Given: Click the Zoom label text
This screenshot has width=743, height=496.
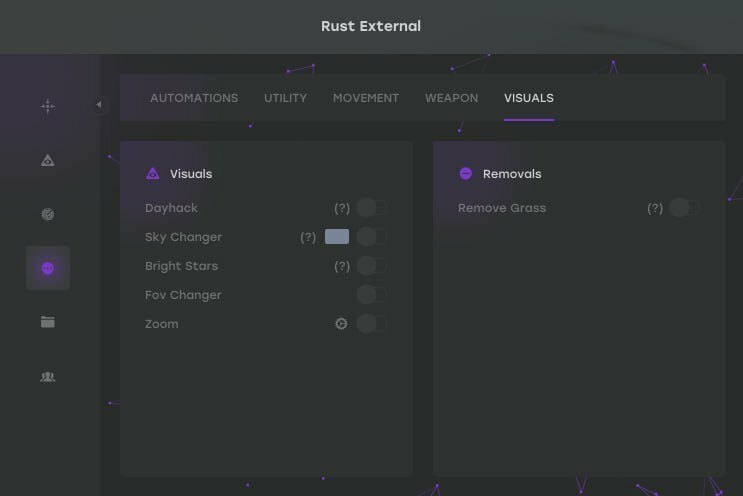Looking at the screenshot, I should tap(162, 324).
